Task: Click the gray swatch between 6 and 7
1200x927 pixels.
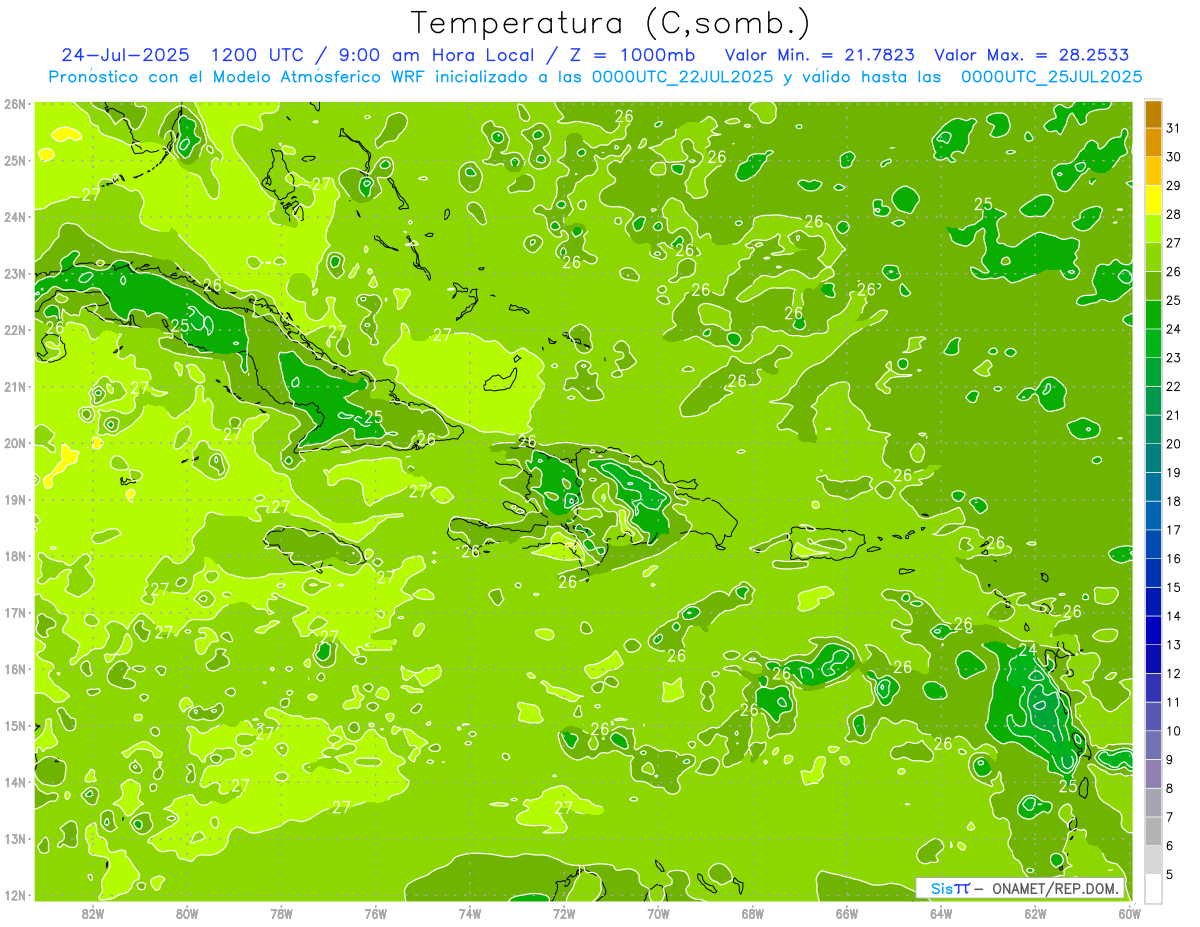Action: pos(1153,831)
